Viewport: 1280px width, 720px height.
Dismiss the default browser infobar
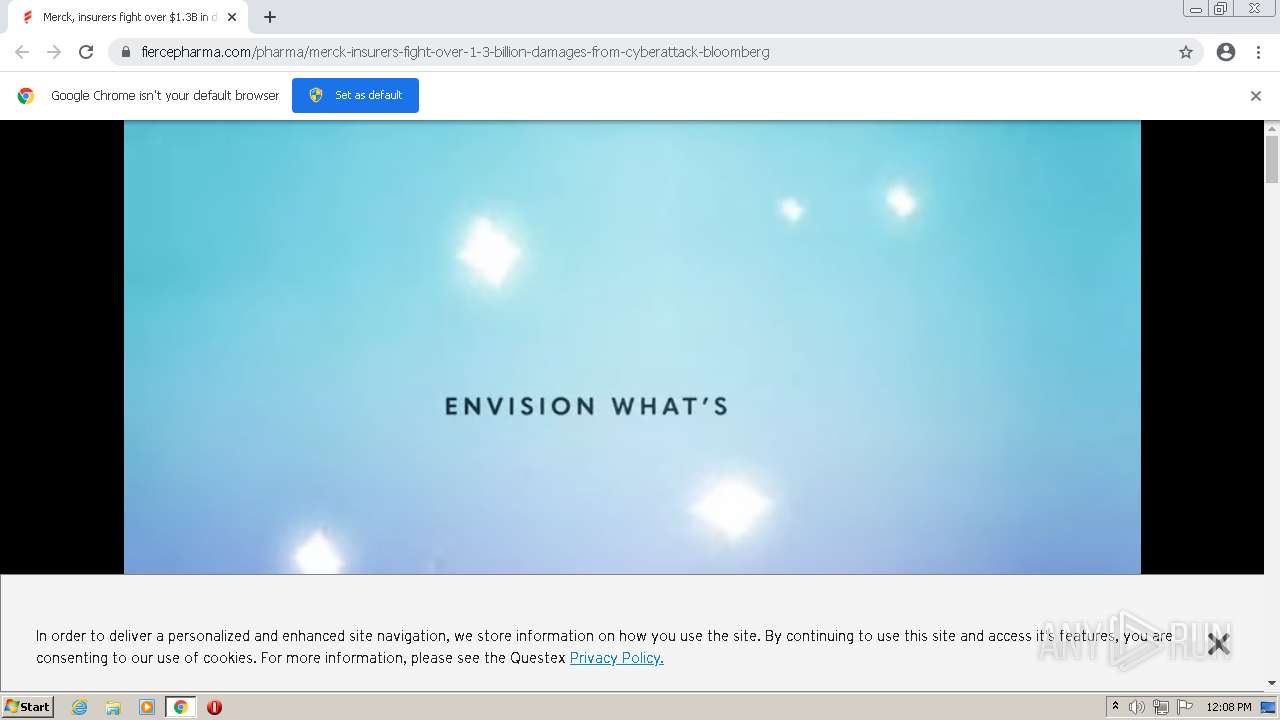click(1256, 96)
